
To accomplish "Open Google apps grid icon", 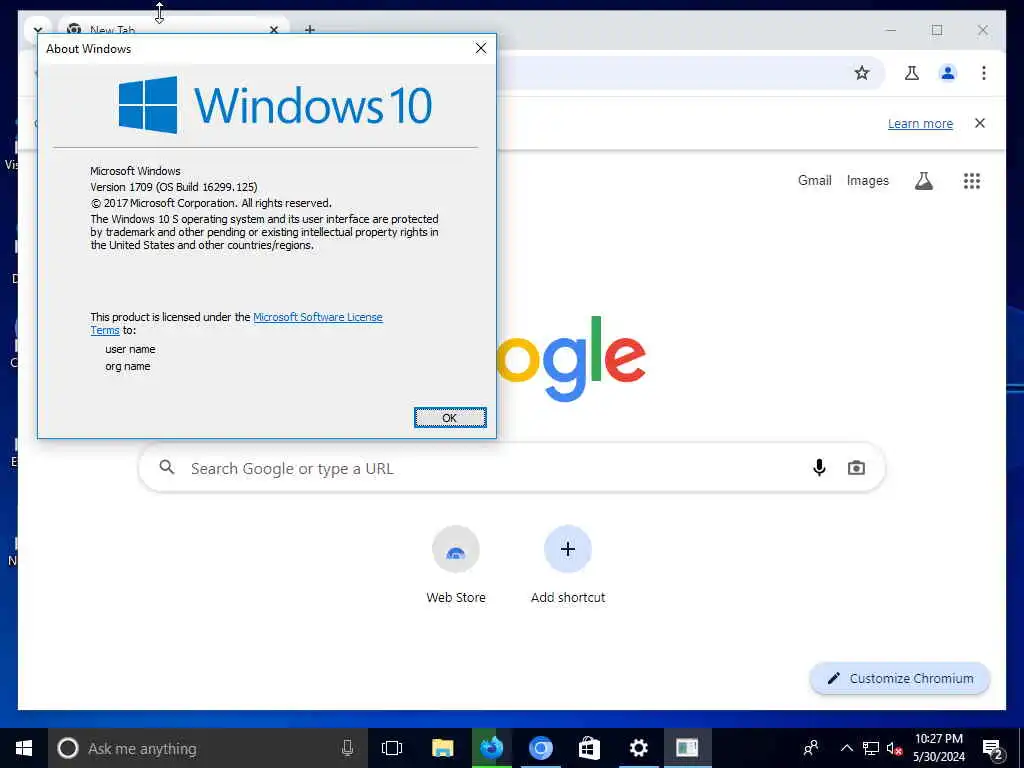I will click(x=972, y=181).
